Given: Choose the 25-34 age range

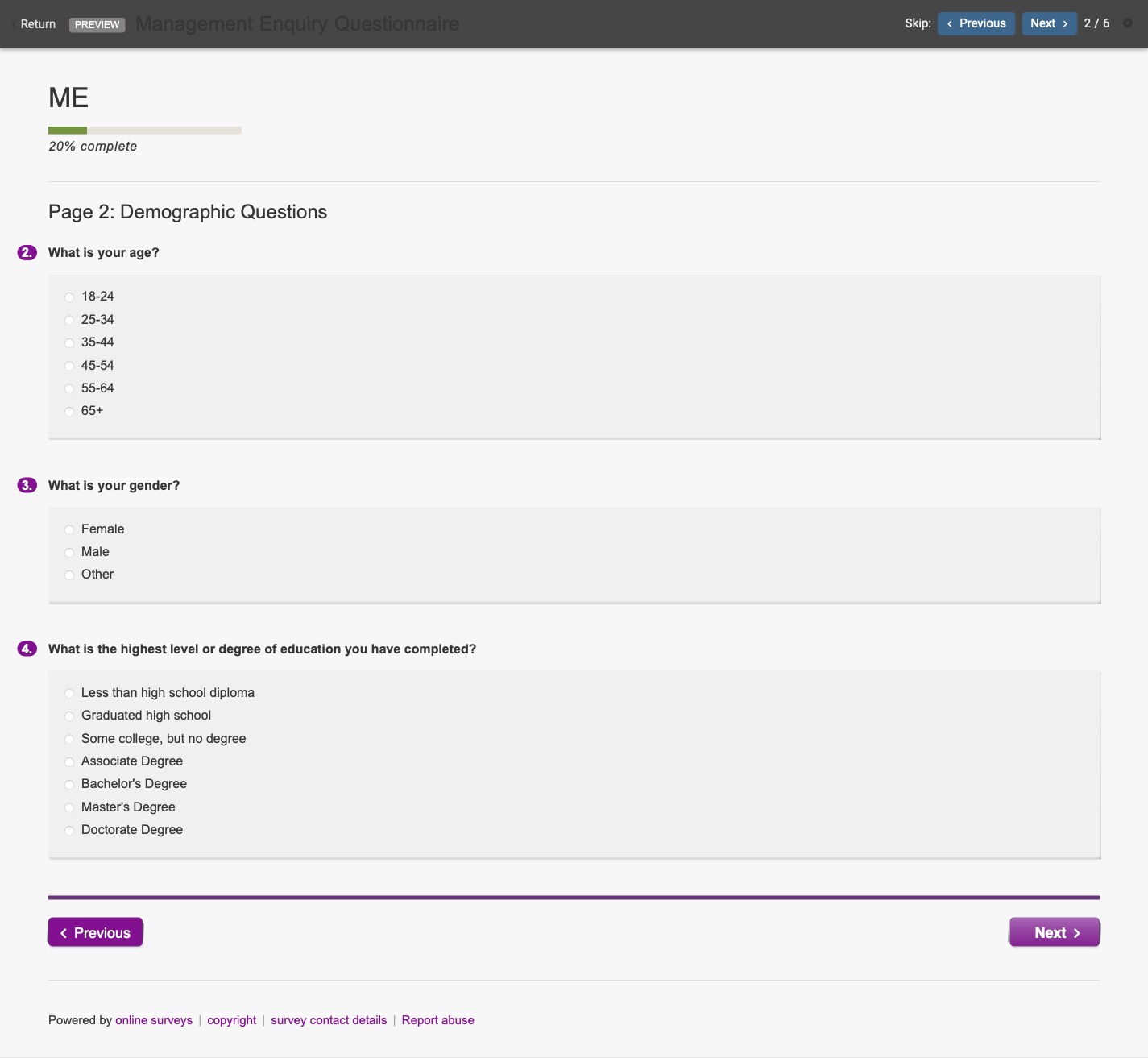Looking at the screenshot, I should click(x=69, y=320).
